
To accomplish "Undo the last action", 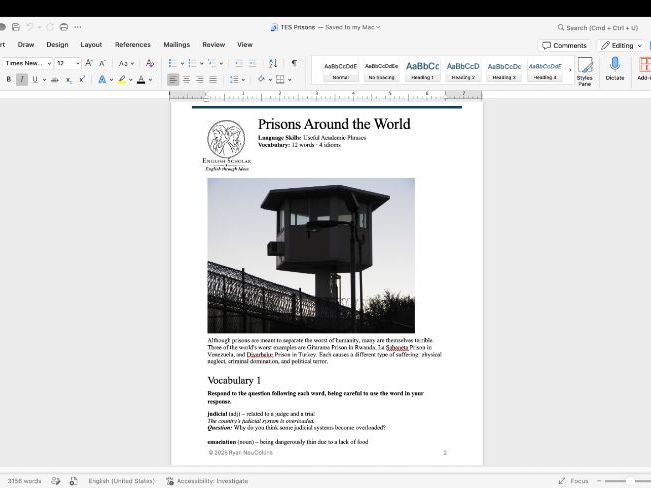I will 29,27.
